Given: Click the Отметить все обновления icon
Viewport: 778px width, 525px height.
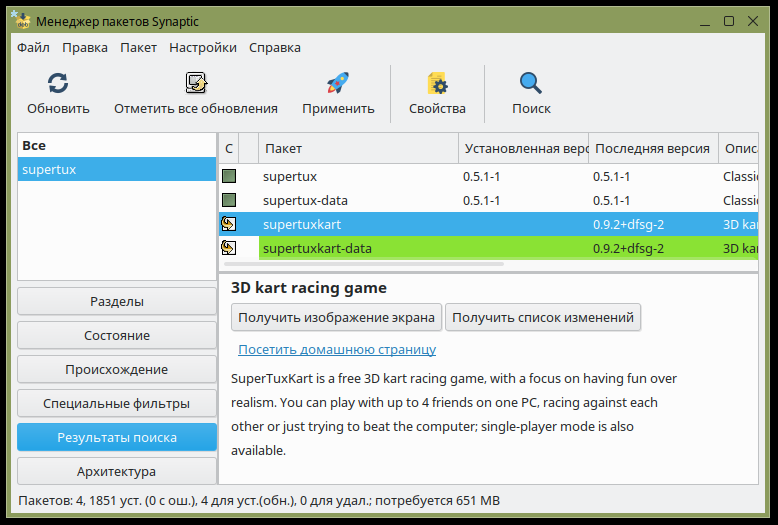Looking at the screenshot, I should (196, 83).
